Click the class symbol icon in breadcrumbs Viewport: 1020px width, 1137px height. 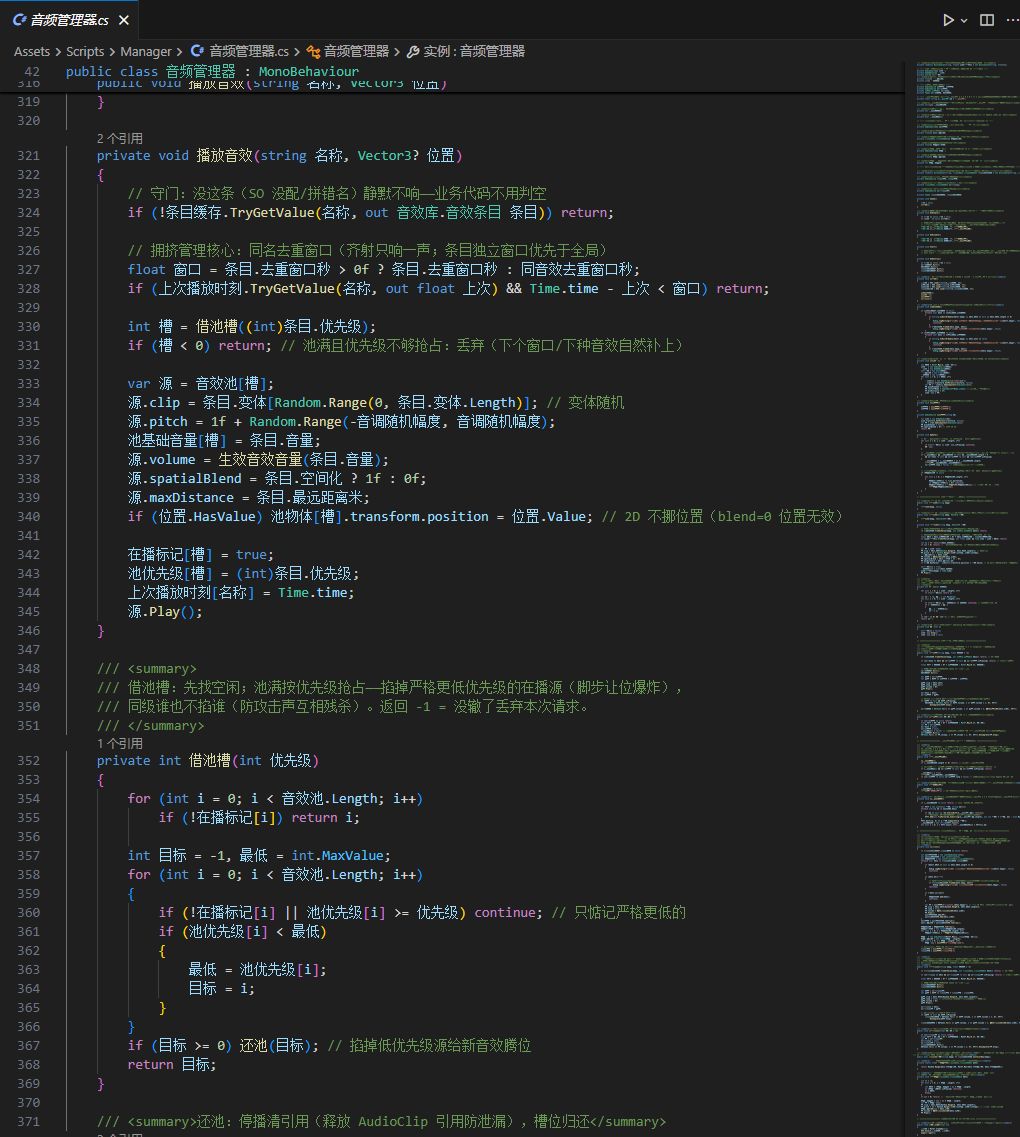coord(313,51)
